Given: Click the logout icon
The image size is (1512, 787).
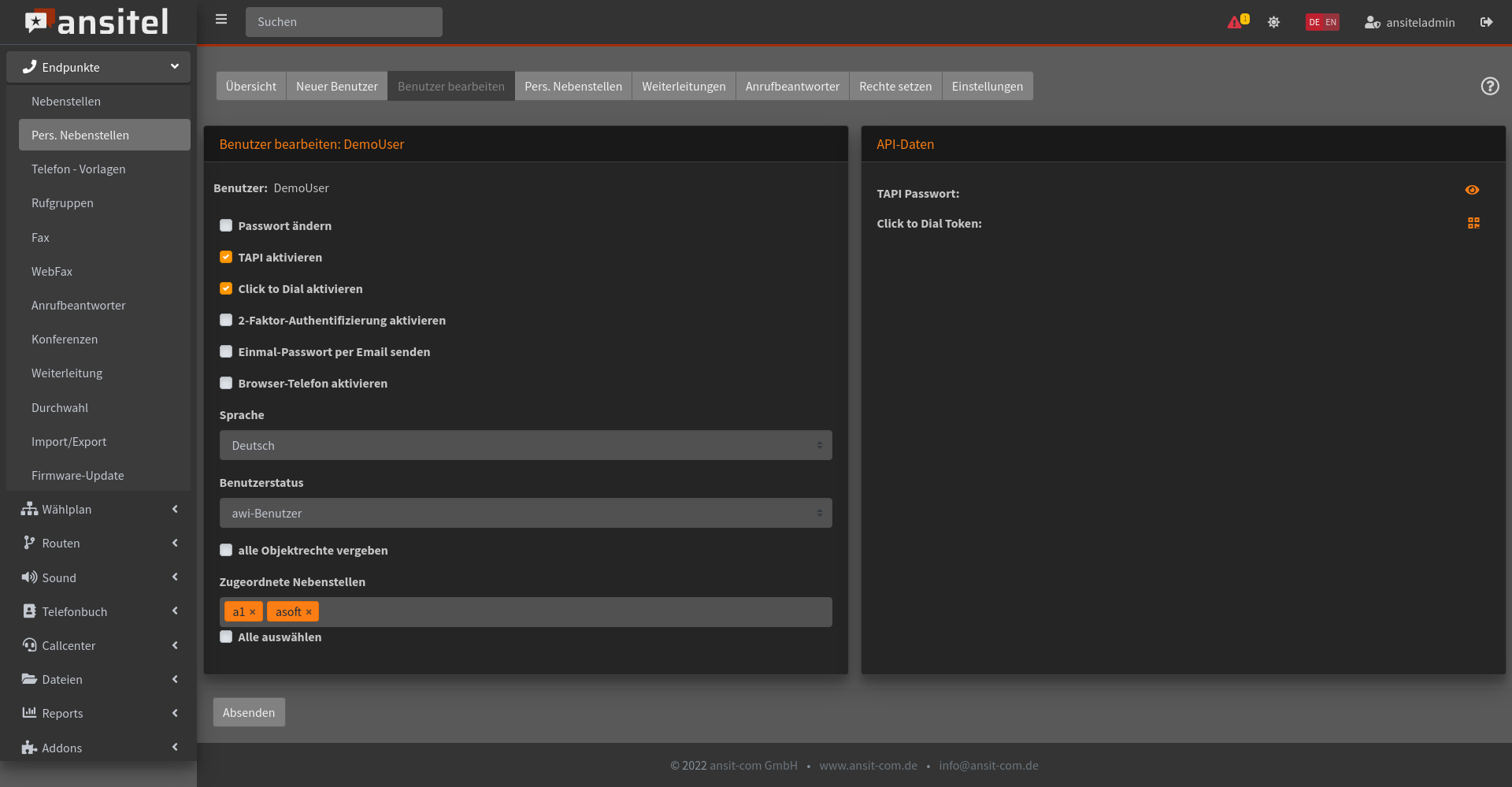Looking at the screenshot, I should (x=1486, y=22).
